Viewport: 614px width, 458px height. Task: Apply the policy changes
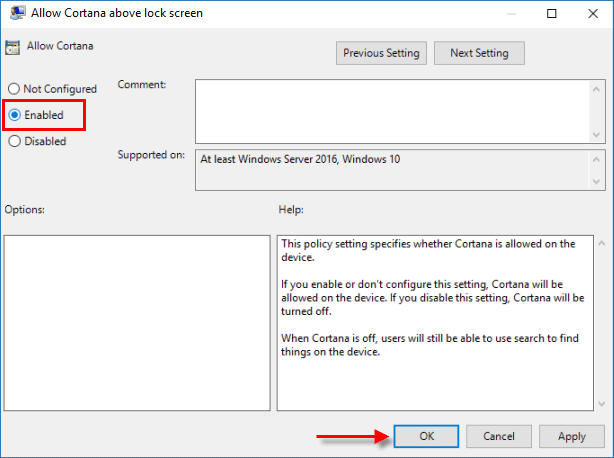[571, 436]
